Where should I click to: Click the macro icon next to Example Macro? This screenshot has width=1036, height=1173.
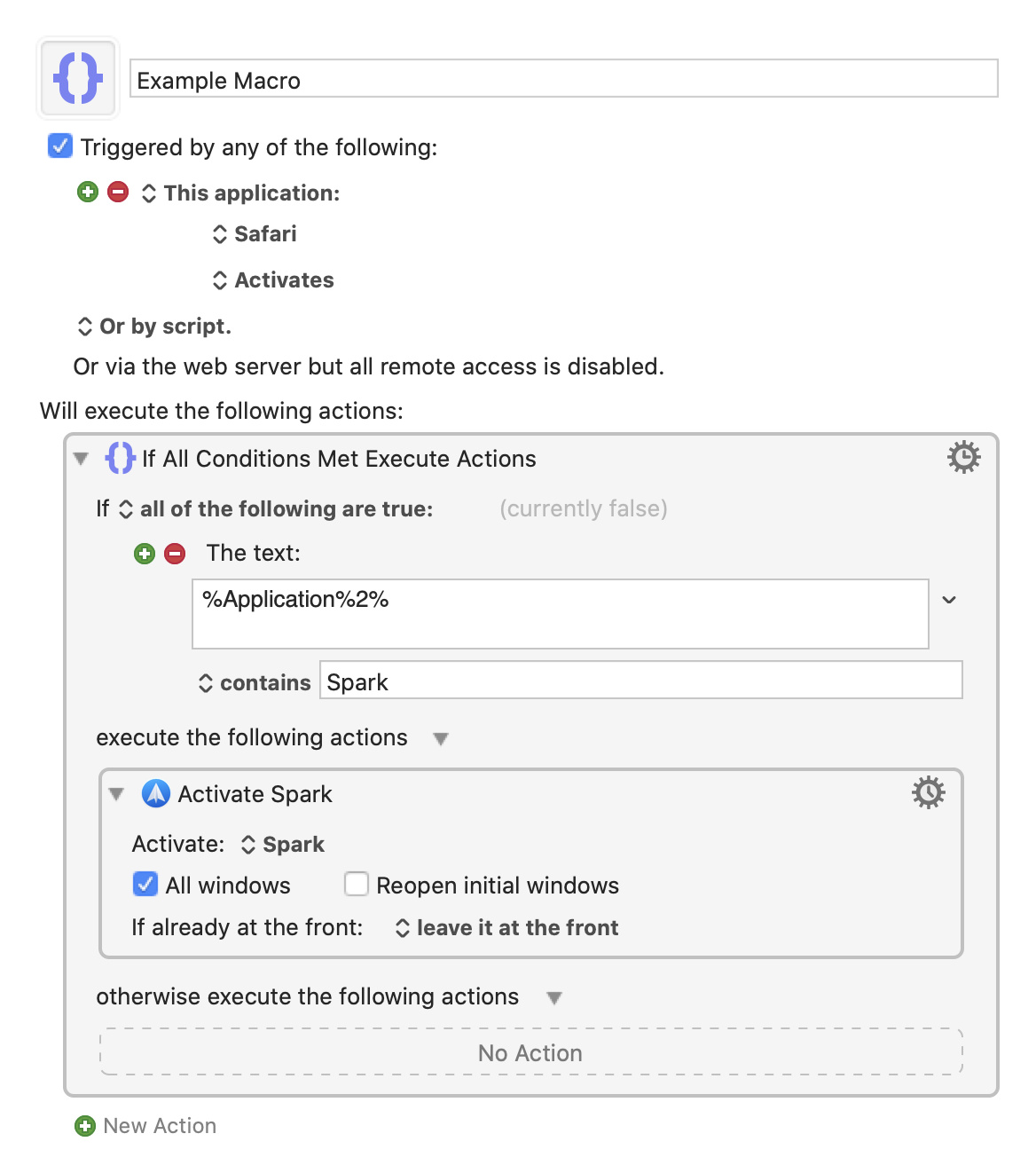[x=78, y=78]
